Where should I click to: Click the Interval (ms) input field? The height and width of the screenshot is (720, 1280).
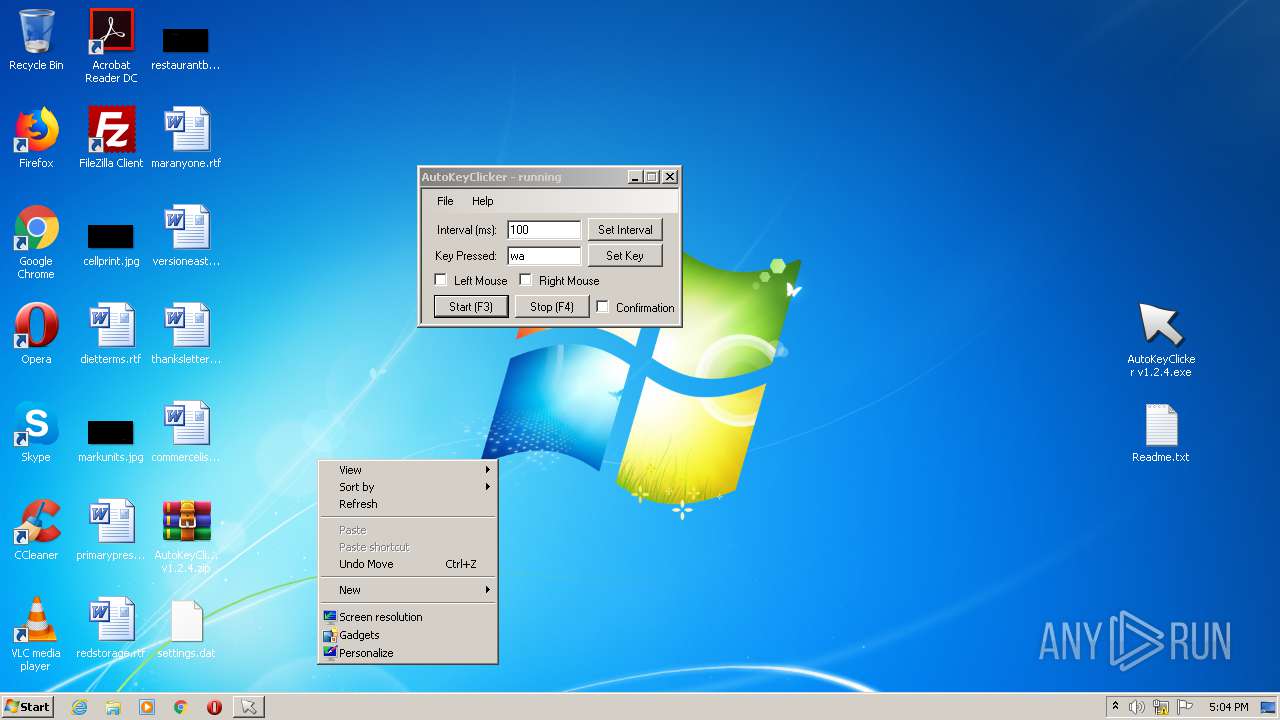[x=544, y=230]
